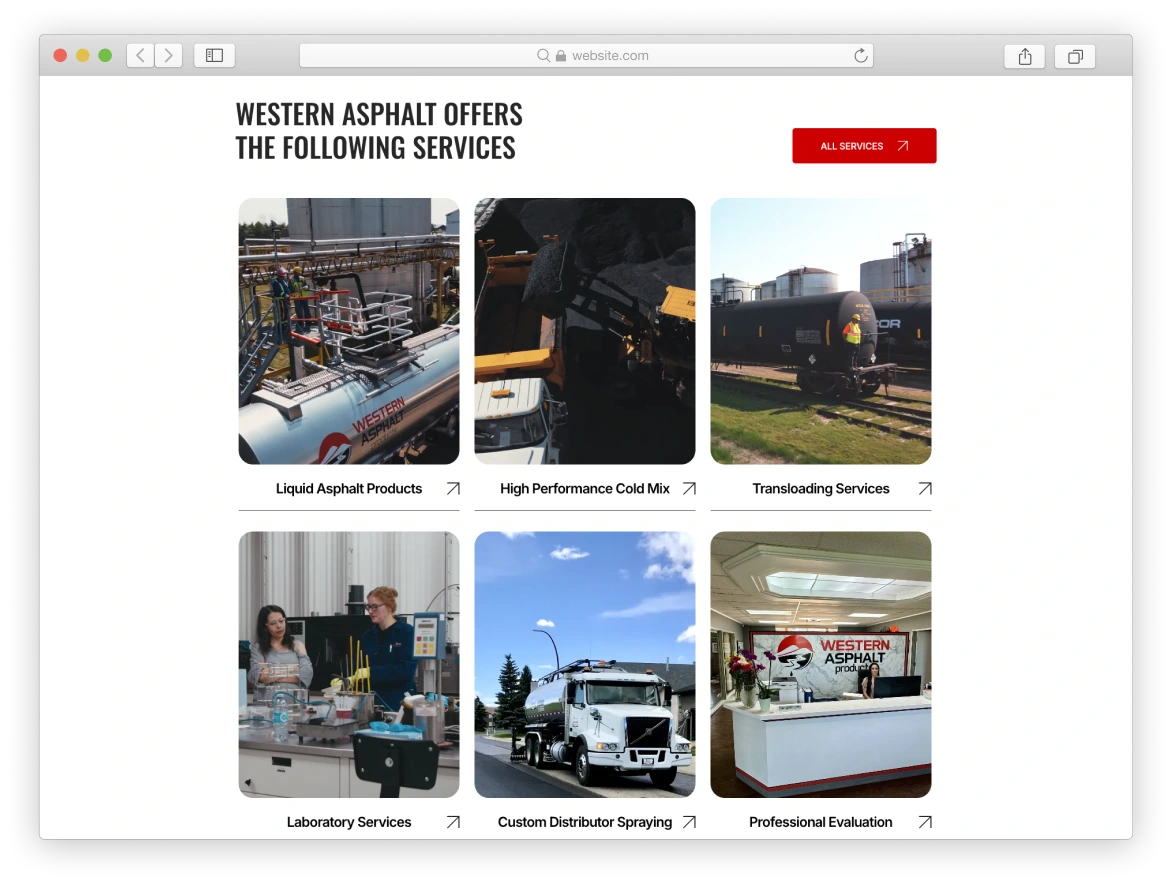Click arrow next to High Performance Cold Mix

689,489
